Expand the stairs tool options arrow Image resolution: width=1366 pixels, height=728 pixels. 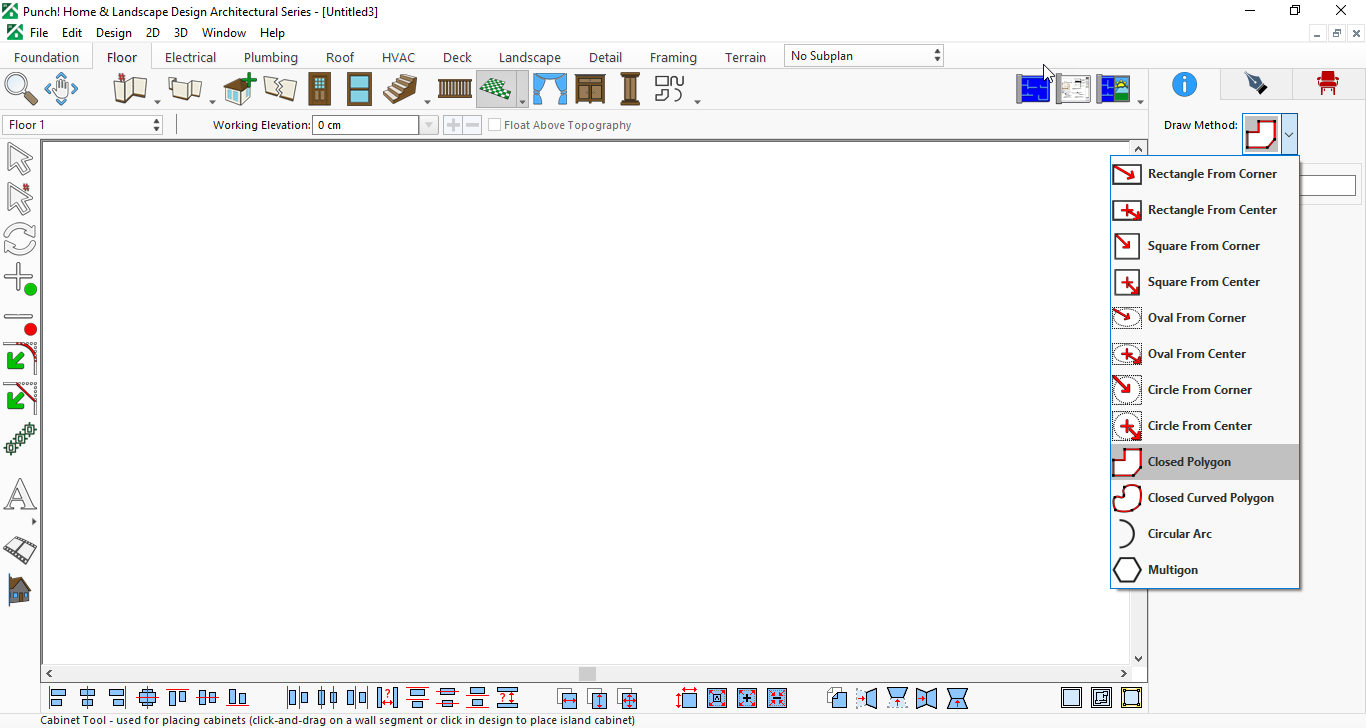pos(427,101)
